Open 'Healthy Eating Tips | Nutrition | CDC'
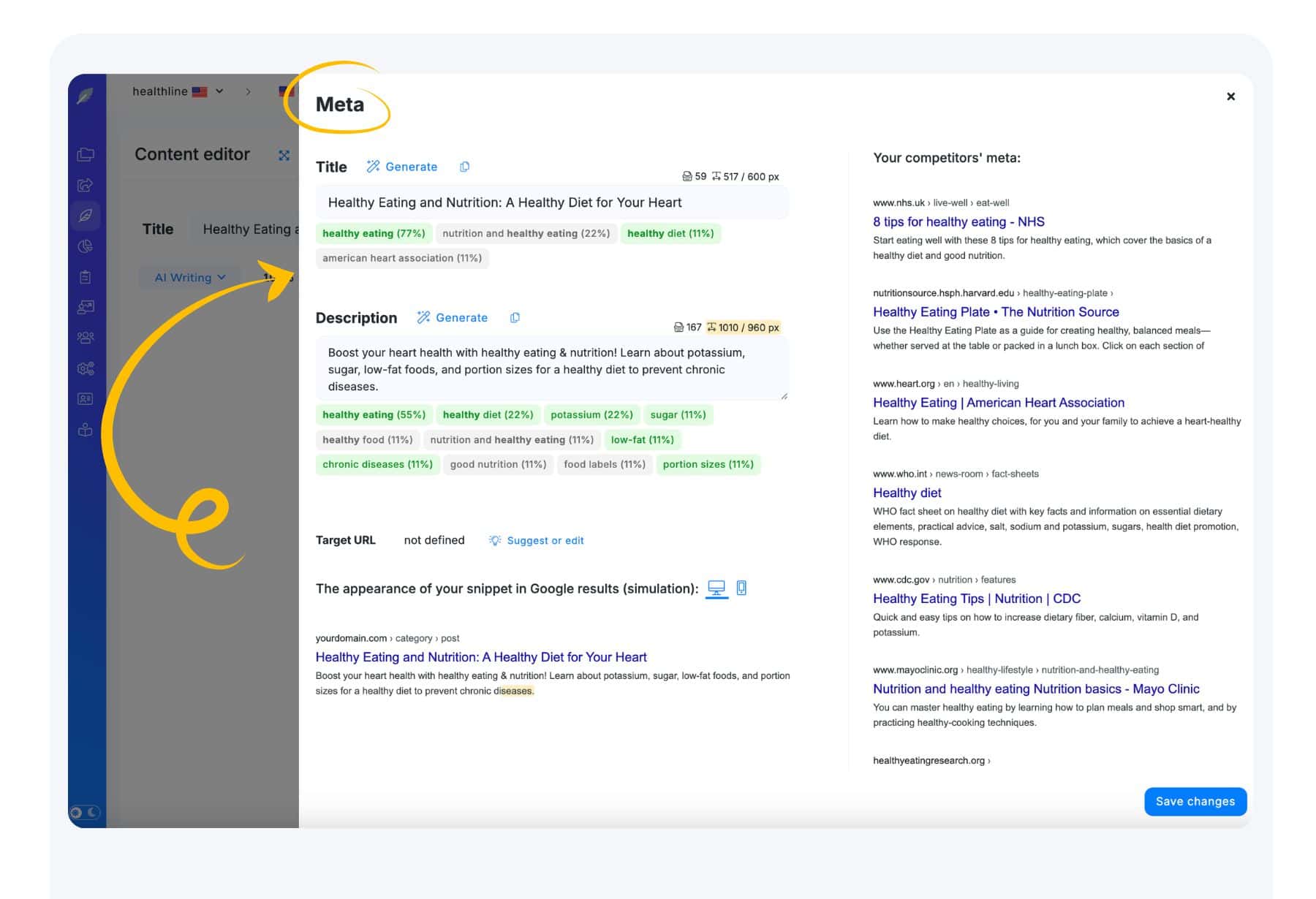 [977, 599]
